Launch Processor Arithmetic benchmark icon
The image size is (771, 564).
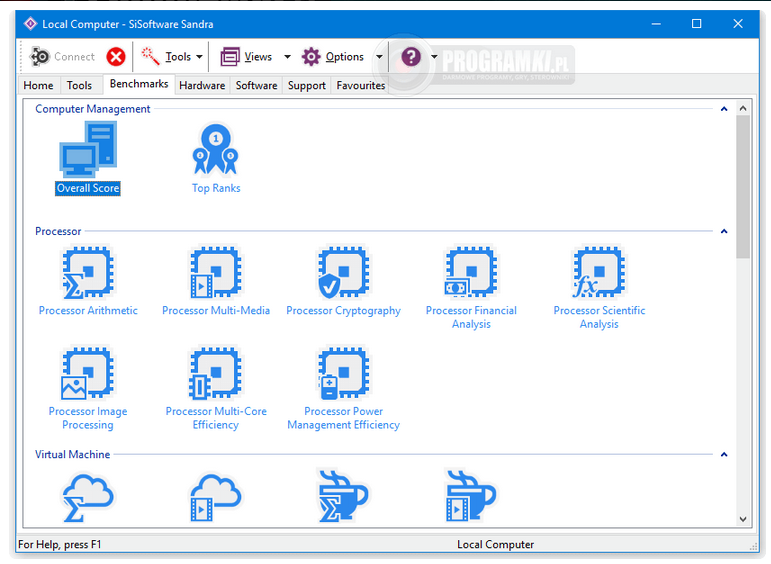(88, 273)
